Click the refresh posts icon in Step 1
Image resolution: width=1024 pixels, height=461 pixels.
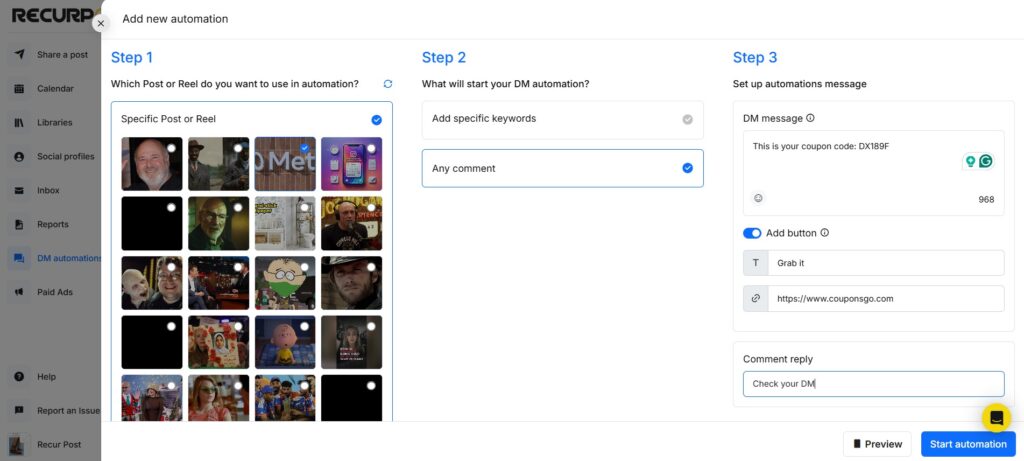388,84
